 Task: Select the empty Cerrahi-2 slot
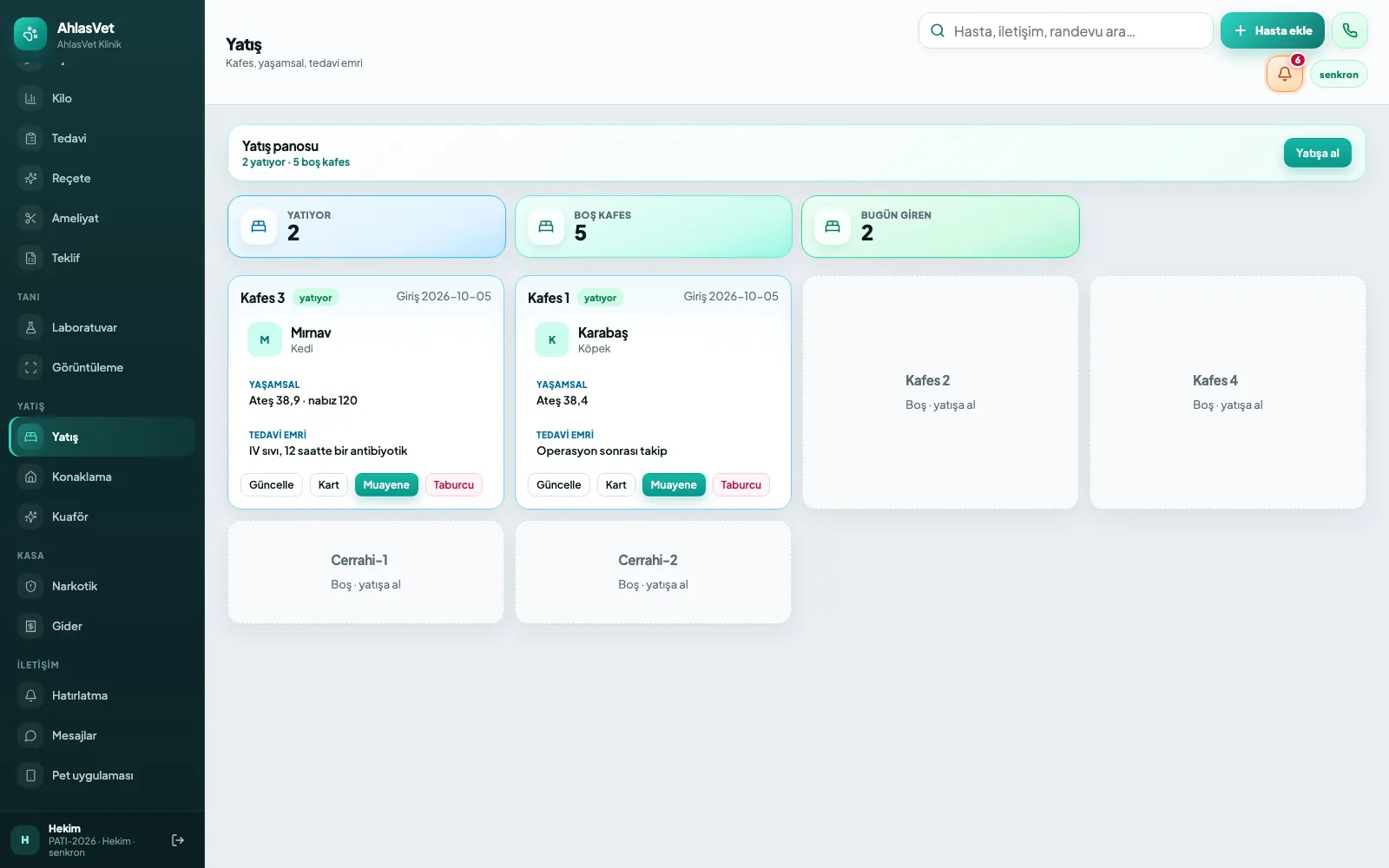click(653, 572)
